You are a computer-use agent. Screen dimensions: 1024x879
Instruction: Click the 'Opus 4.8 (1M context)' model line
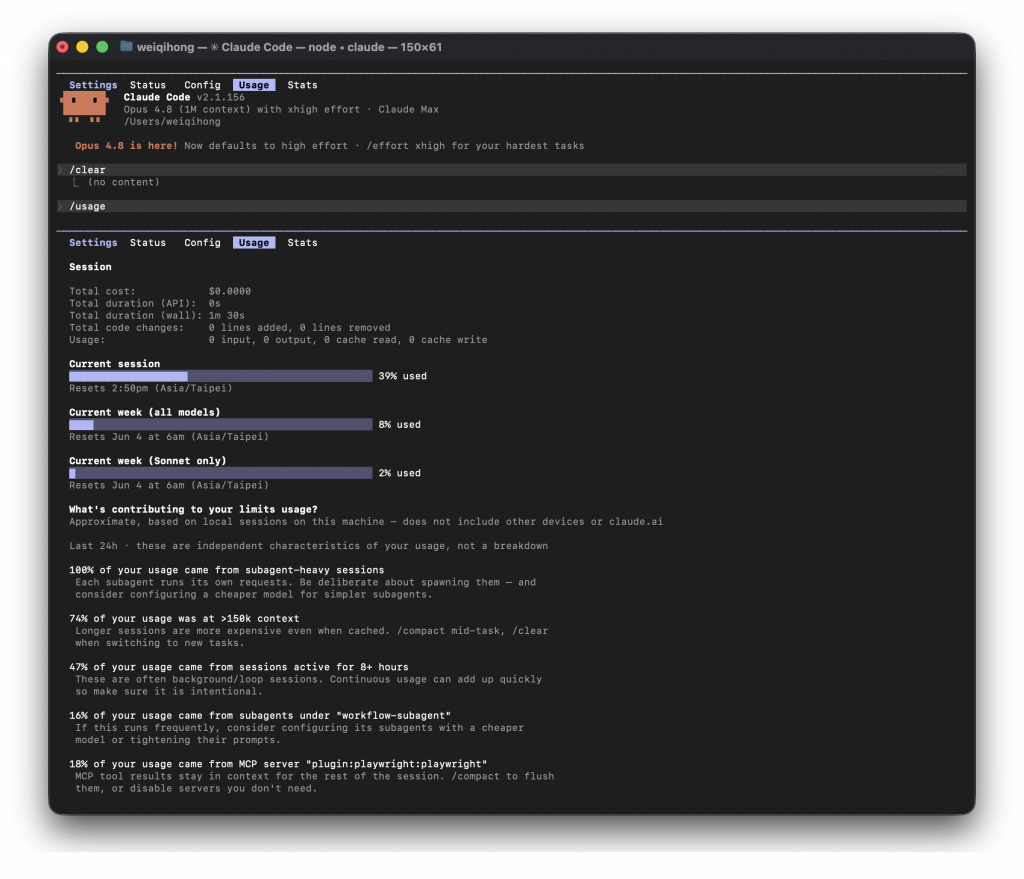(281, 110)
